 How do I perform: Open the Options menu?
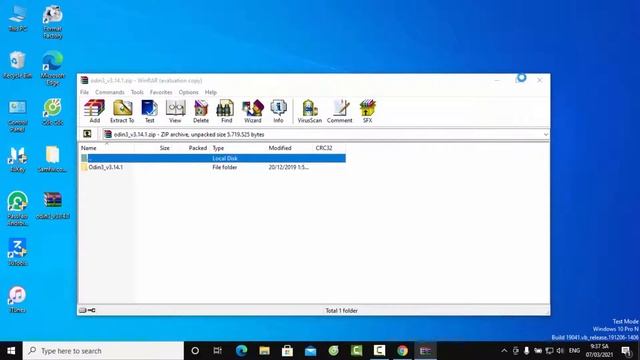coord(188,92)
